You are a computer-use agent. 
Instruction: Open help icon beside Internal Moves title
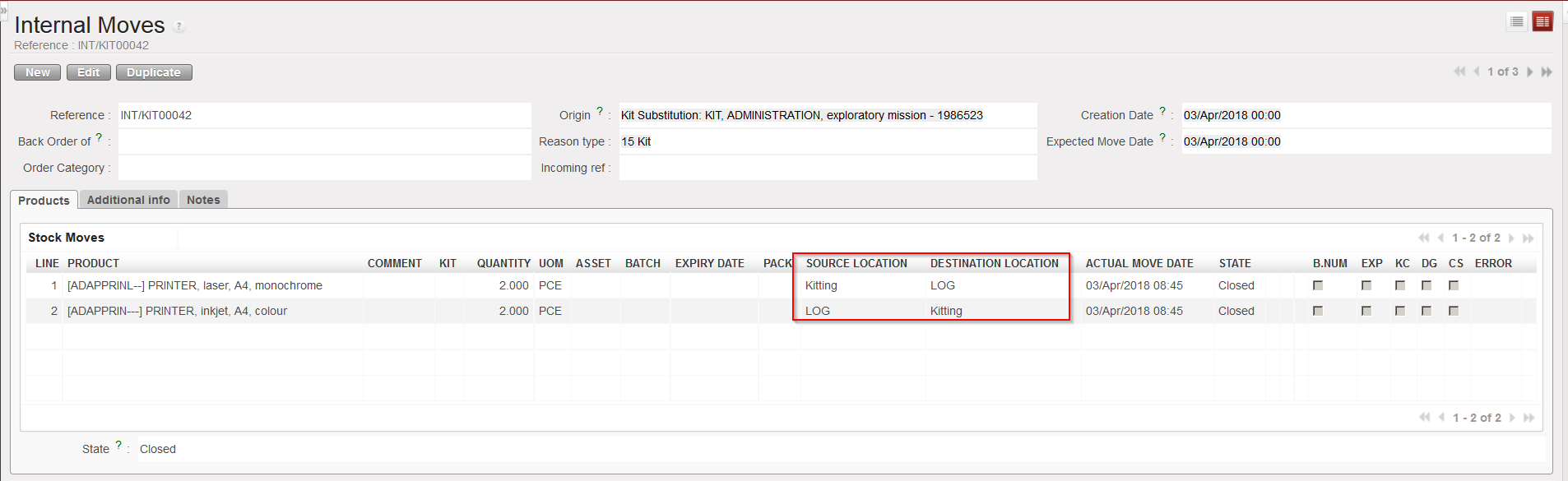pos(179,27)
